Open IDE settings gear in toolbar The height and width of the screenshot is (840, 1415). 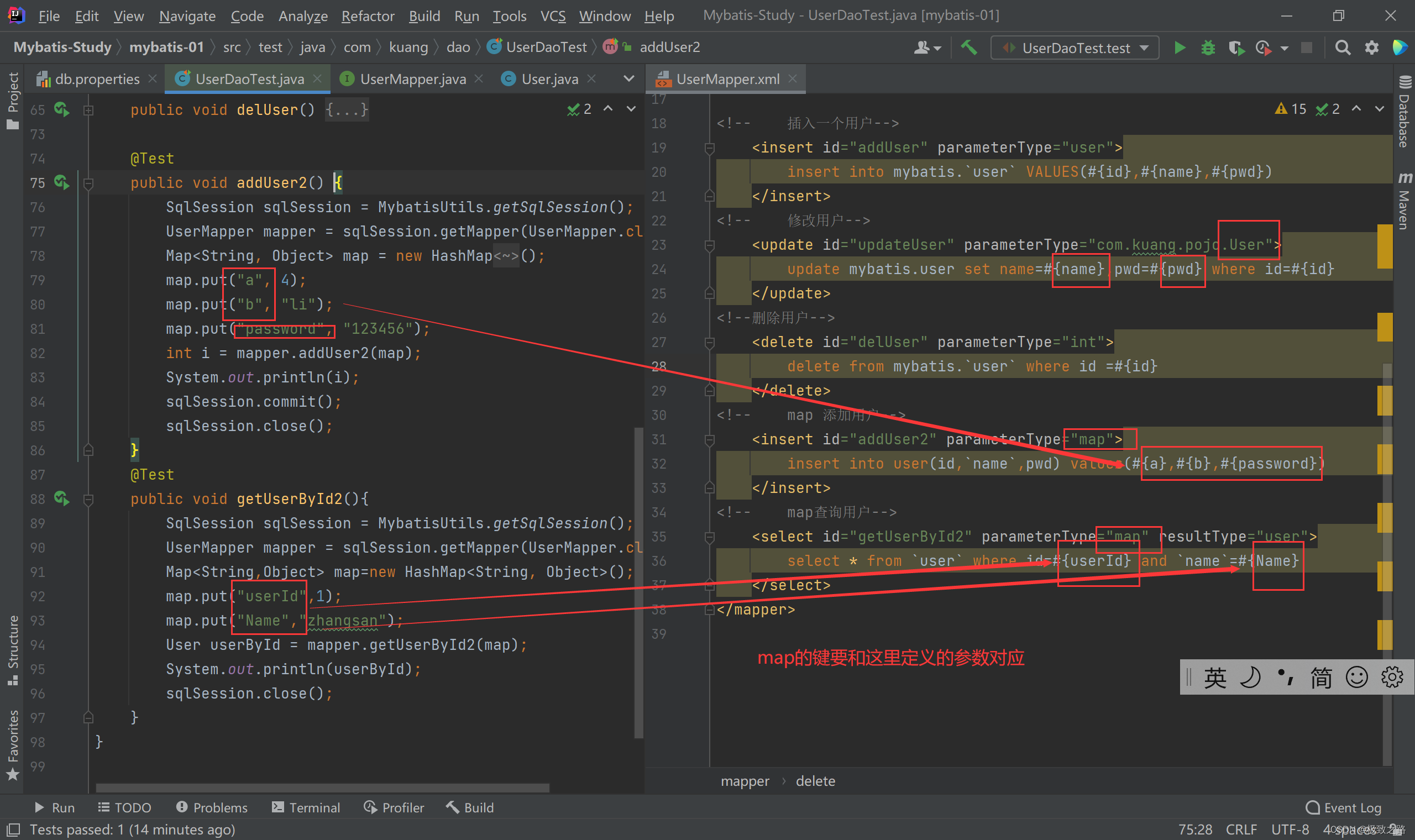click(1371, 48)
